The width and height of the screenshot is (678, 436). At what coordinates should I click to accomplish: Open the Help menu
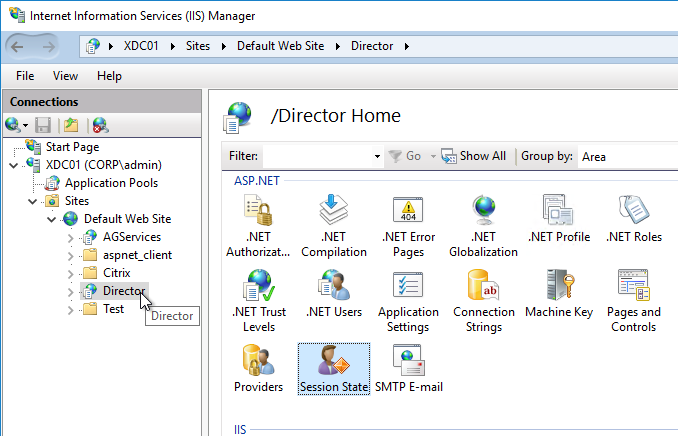pos(109,76)
